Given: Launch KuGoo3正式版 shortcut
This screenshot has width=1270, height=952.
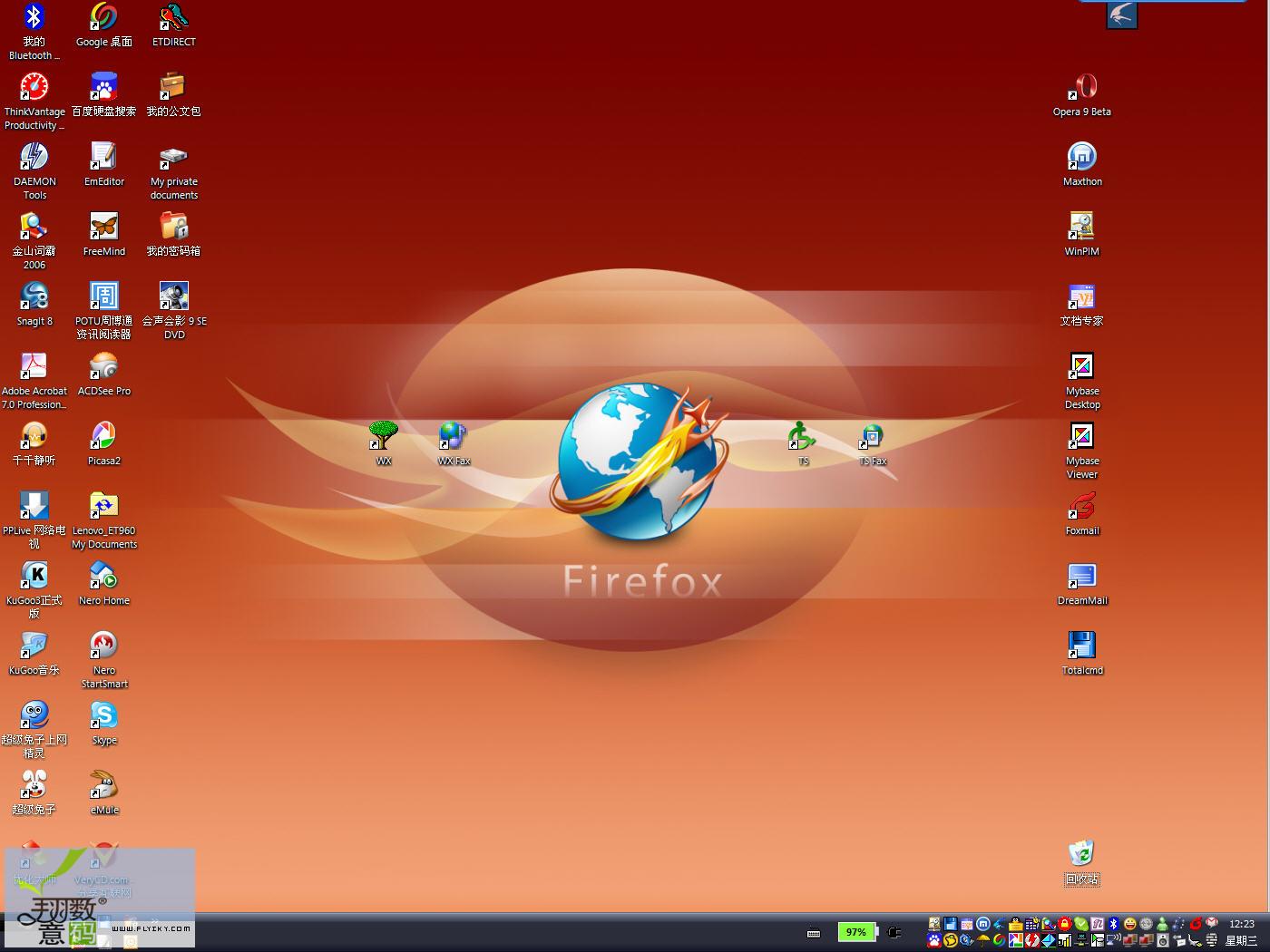Looking at the screenshot, I should coord(34,590).
